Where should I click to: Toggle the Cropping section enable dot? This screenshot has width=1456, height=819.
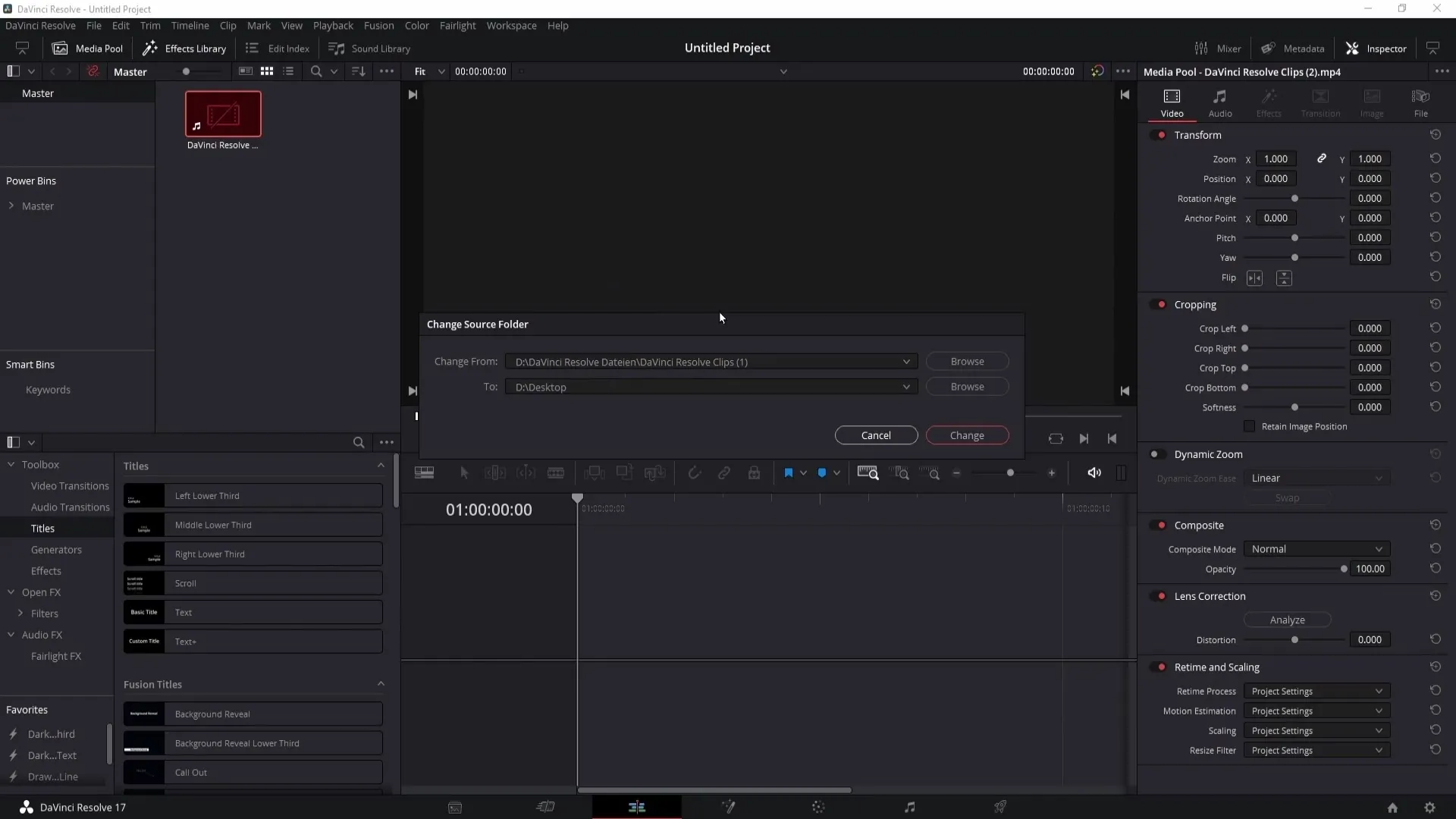tap(1162, 304)
